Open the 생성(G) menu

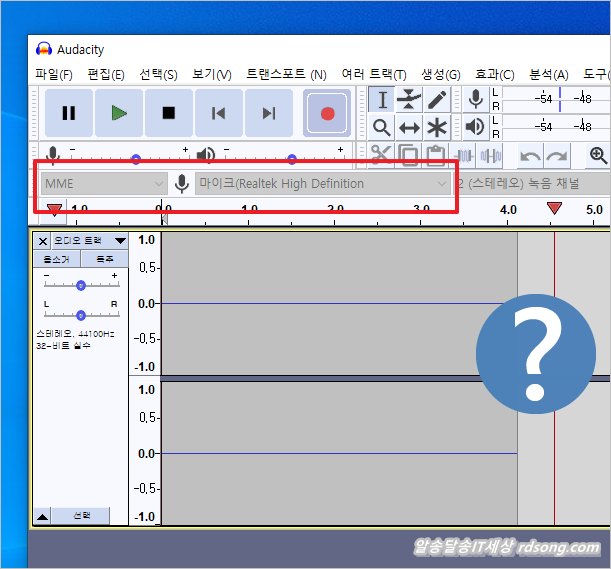click(441, 74)
